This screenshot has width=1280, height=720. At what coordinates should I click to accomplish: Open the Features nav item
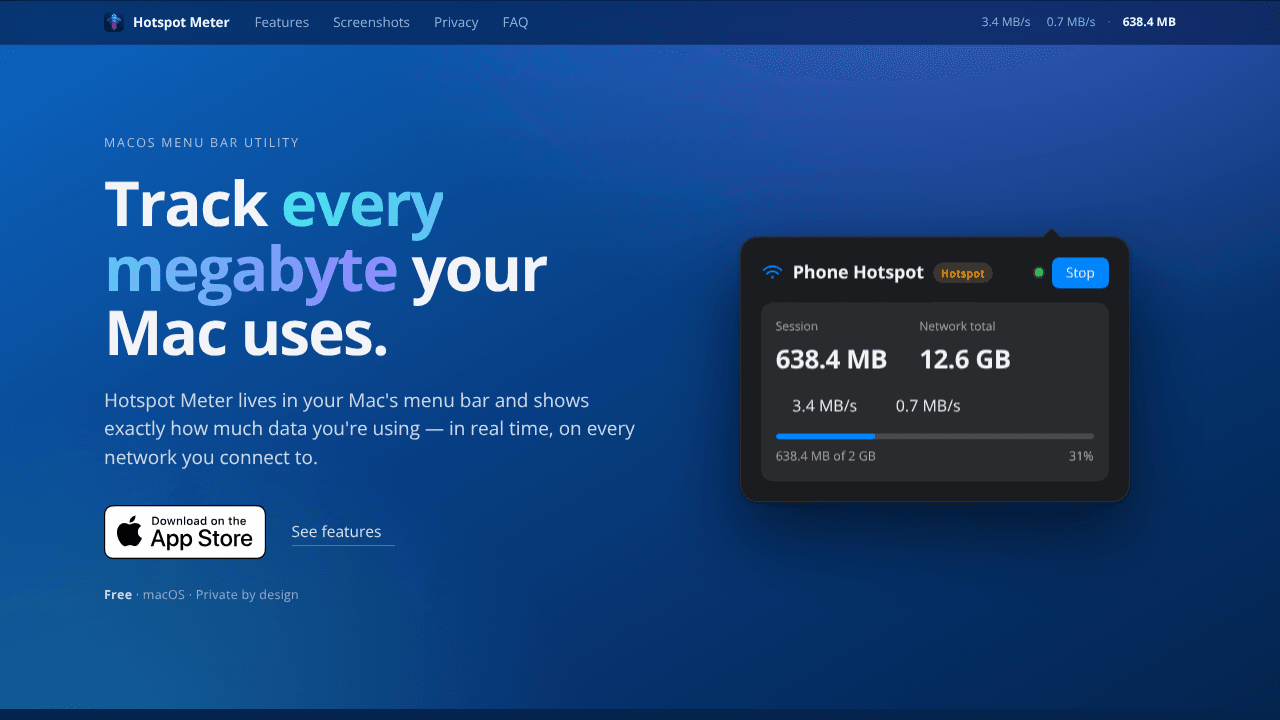point(282,22)
